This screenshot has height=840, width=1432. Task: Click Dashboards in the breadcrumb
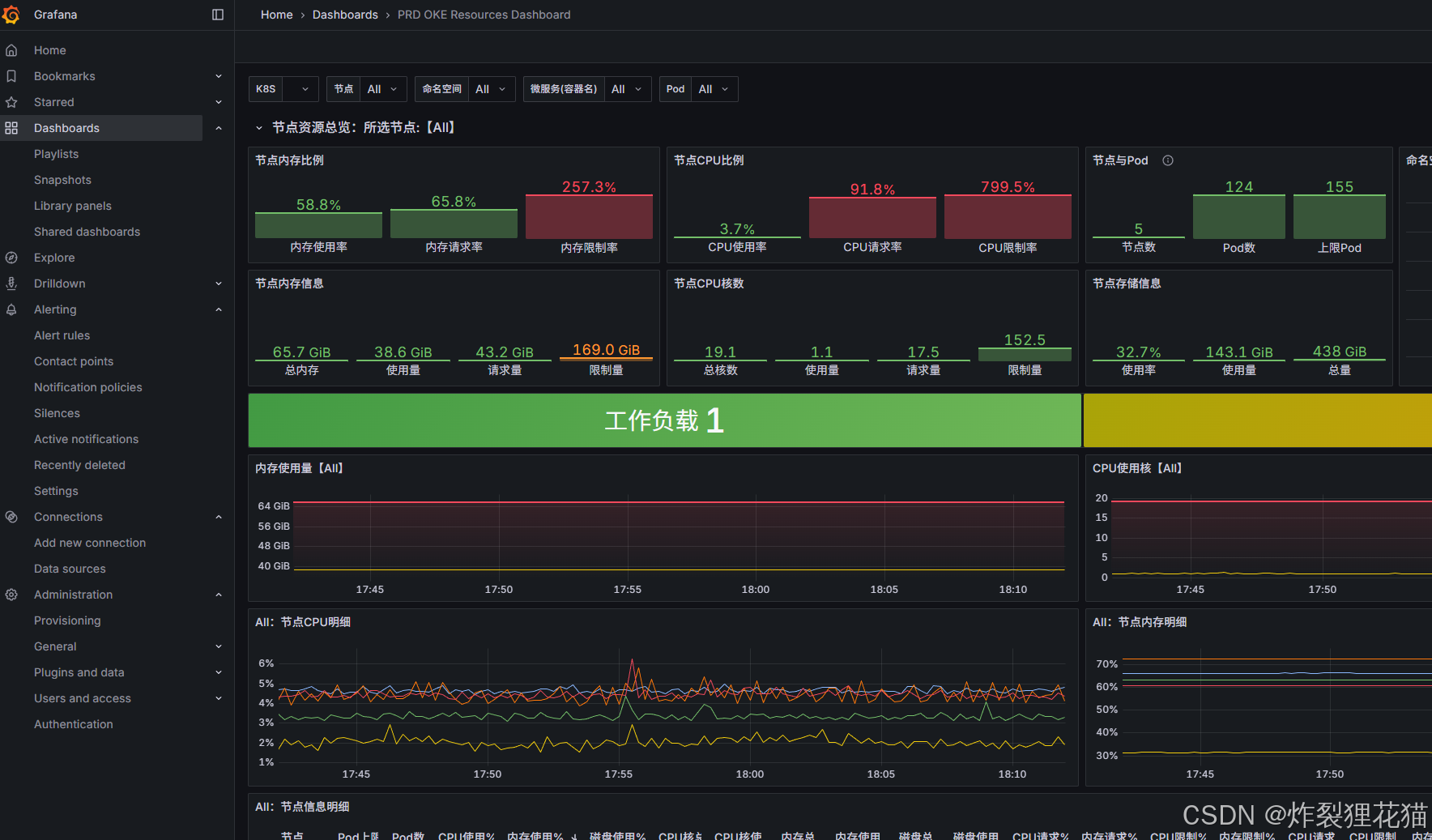pyautogui.click(x=345, y=15)
